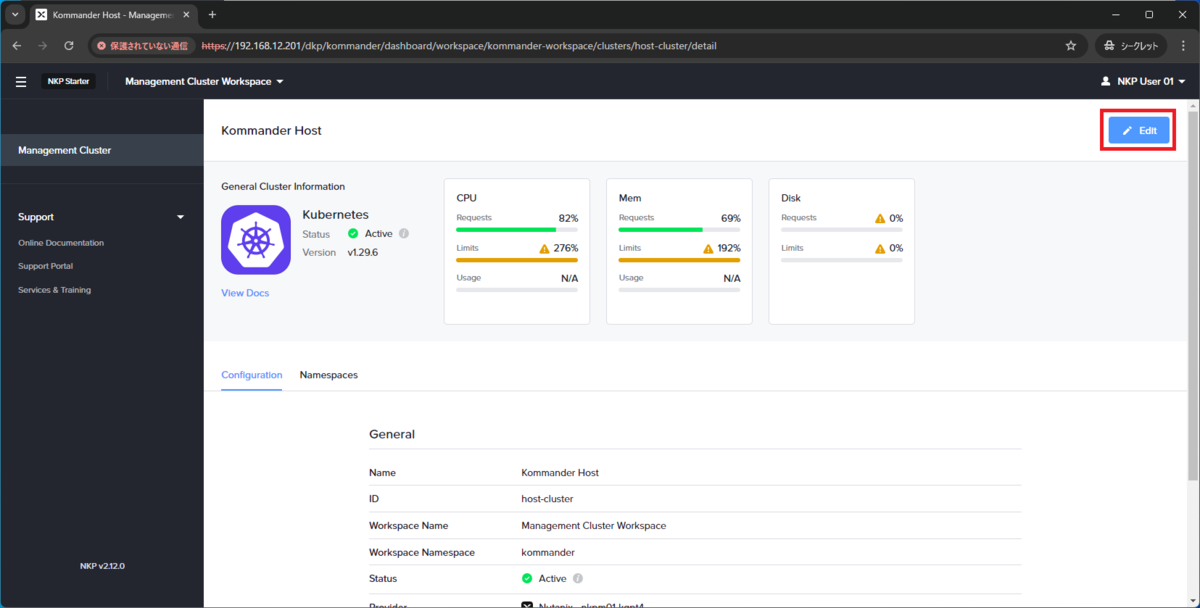The image size is (1200, 608).
Task: Click the View Docs link
Action: pos(245,293)
